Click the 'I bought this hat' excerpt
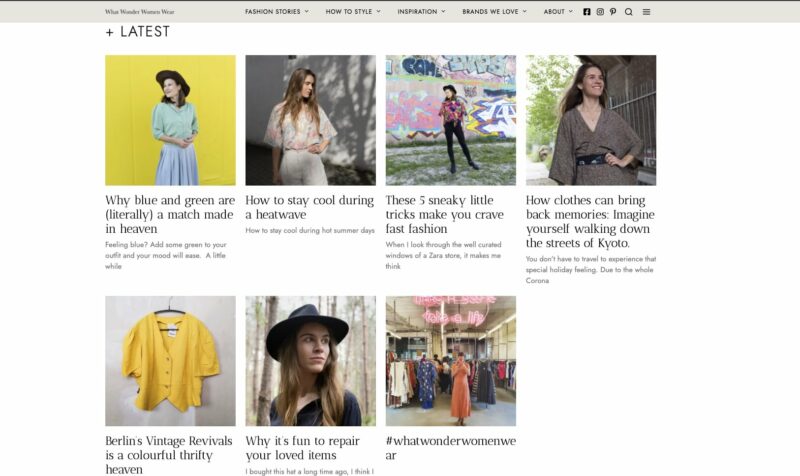 (x=310, y=471)
